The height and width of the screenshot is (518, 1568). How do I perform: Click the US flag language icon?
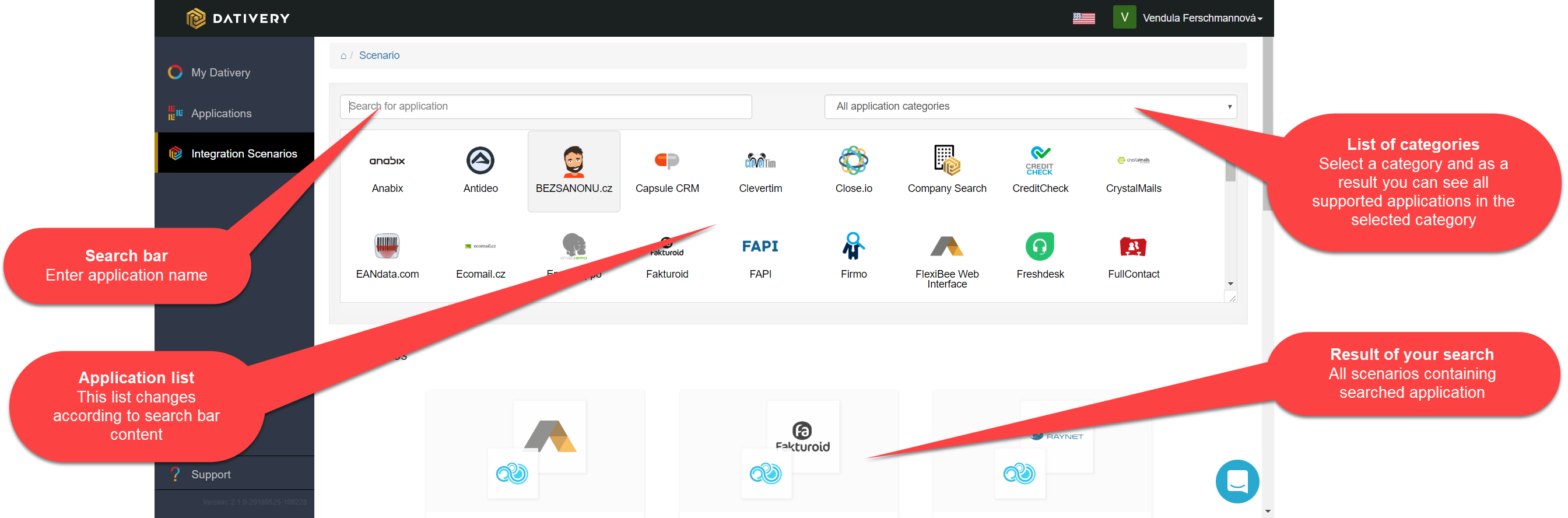coord(1083,18)
